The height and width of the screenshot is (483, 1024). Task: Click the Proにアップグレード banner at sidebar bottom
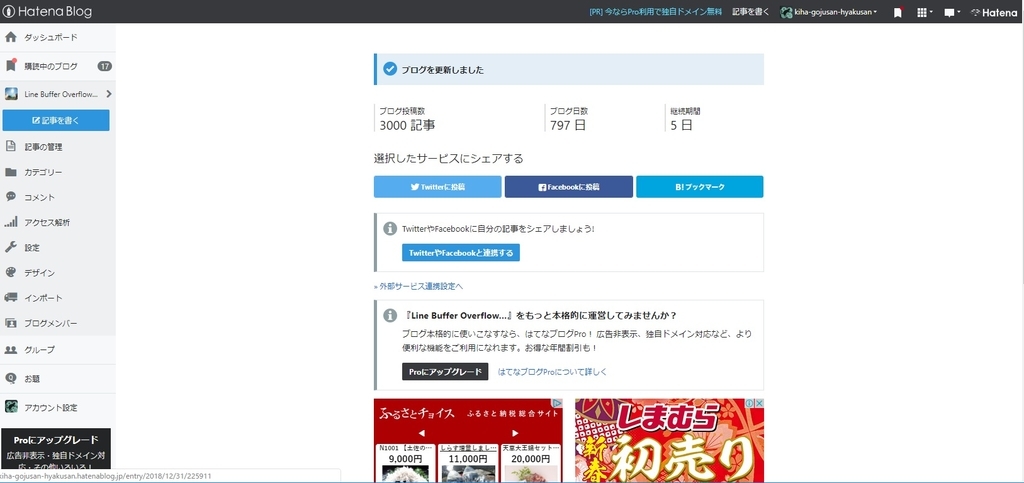coord(56,450)
